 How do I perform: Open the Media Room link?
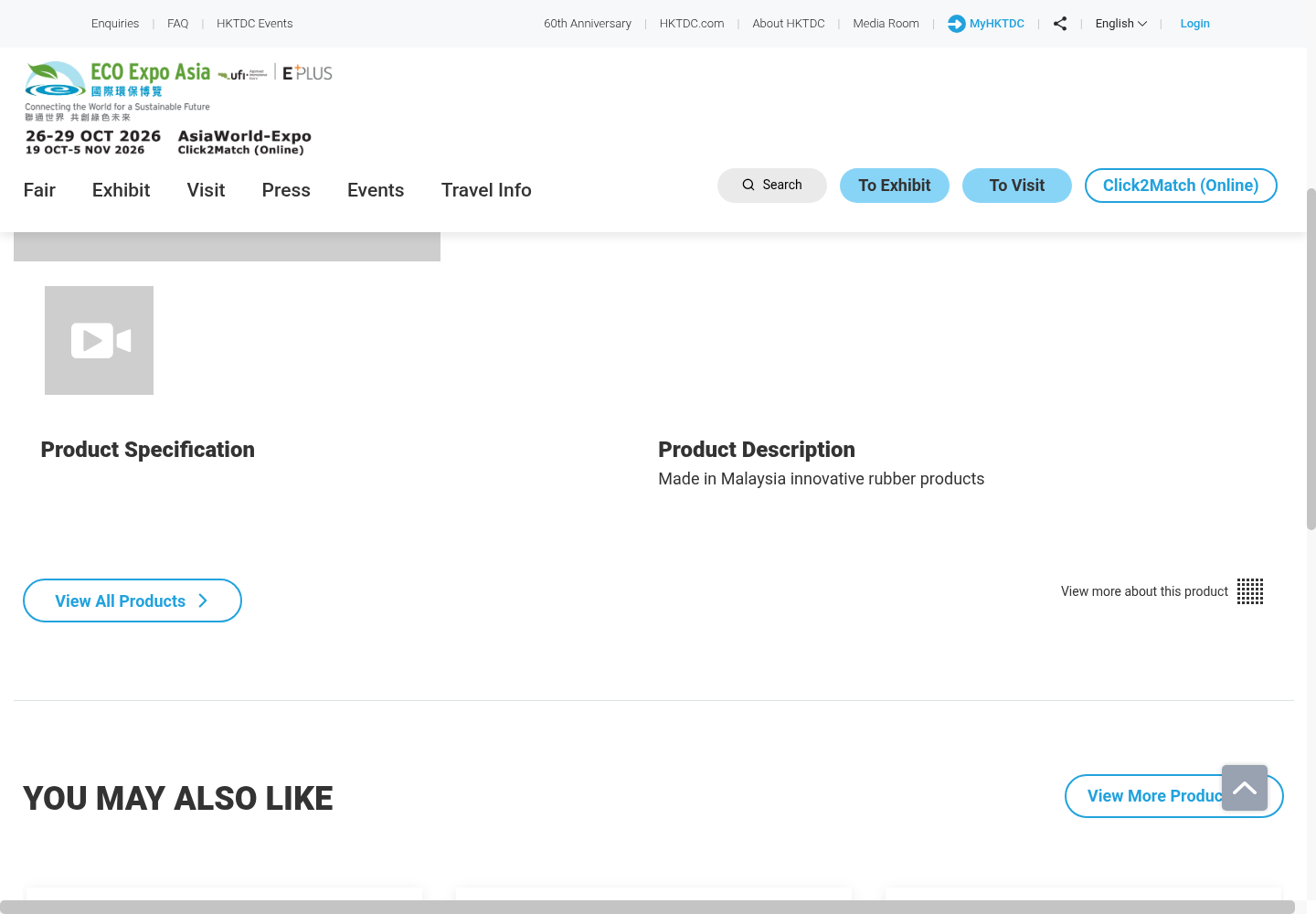pyautogui.click(x=886, y=24)
